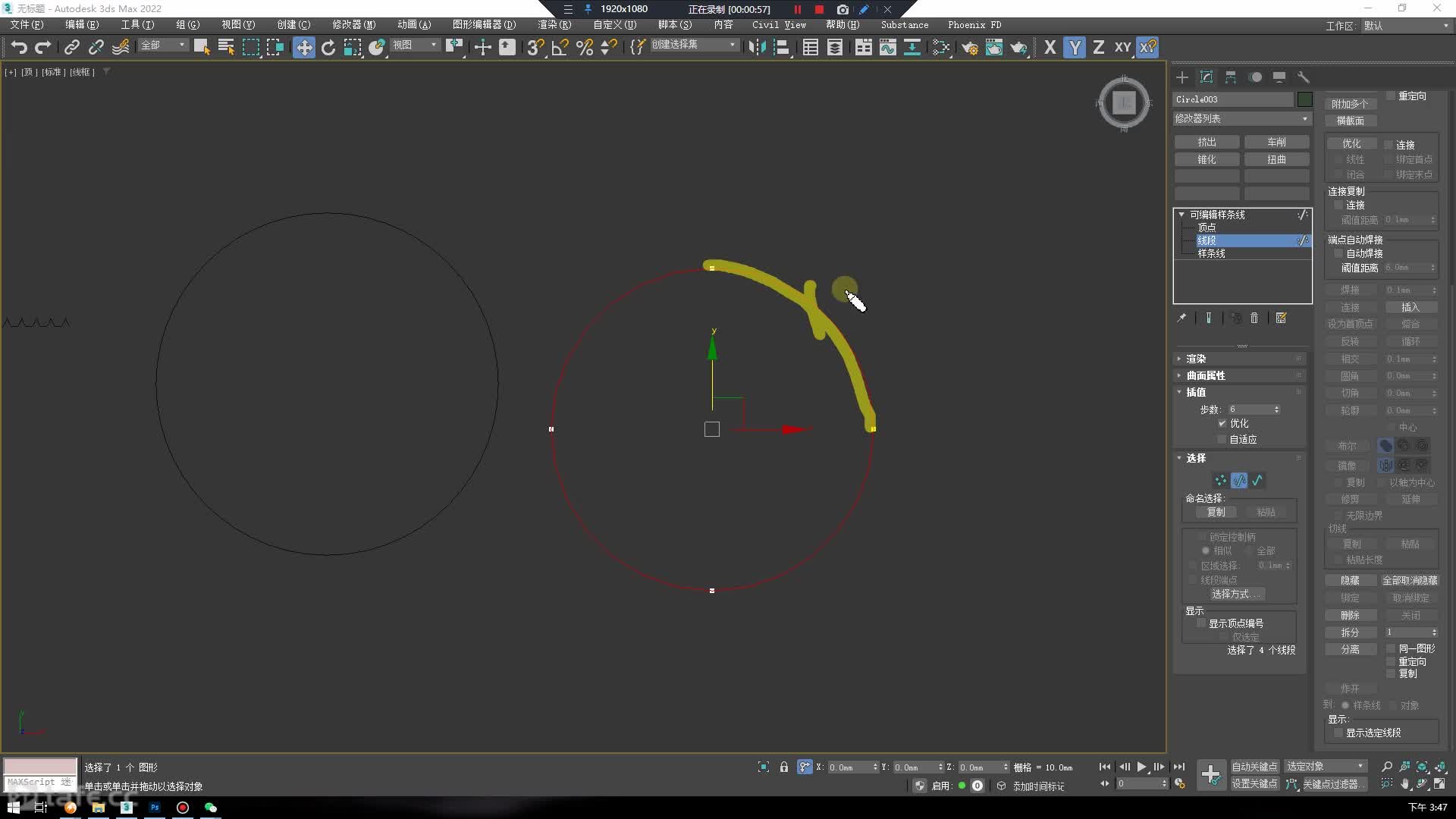This screenshot has height=819, width=1456.
Task: Activate the Select Object tool
Action: [x=202, y=47]
